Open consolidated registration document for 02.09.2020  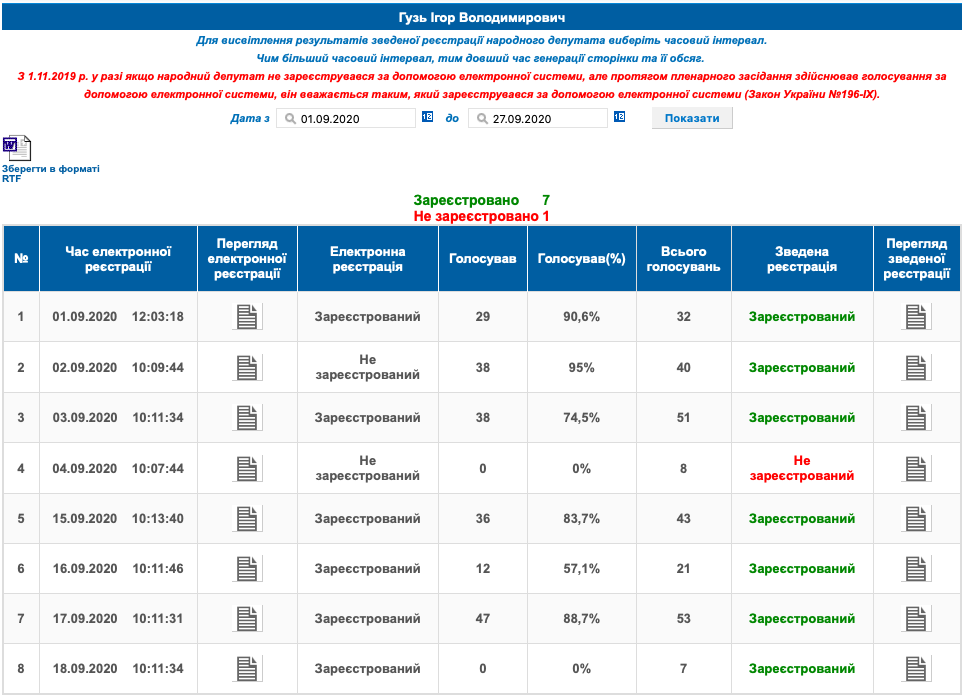[x=916, y=367]
